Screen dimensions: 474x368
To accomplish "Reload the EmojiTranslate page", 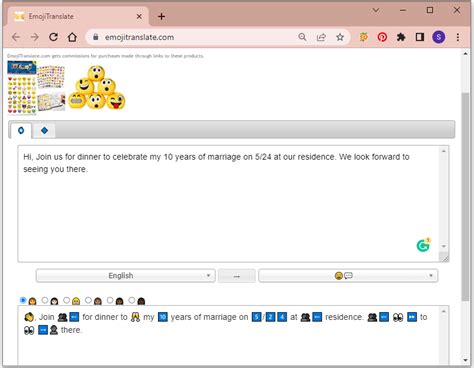I will (x=53, y=37).
